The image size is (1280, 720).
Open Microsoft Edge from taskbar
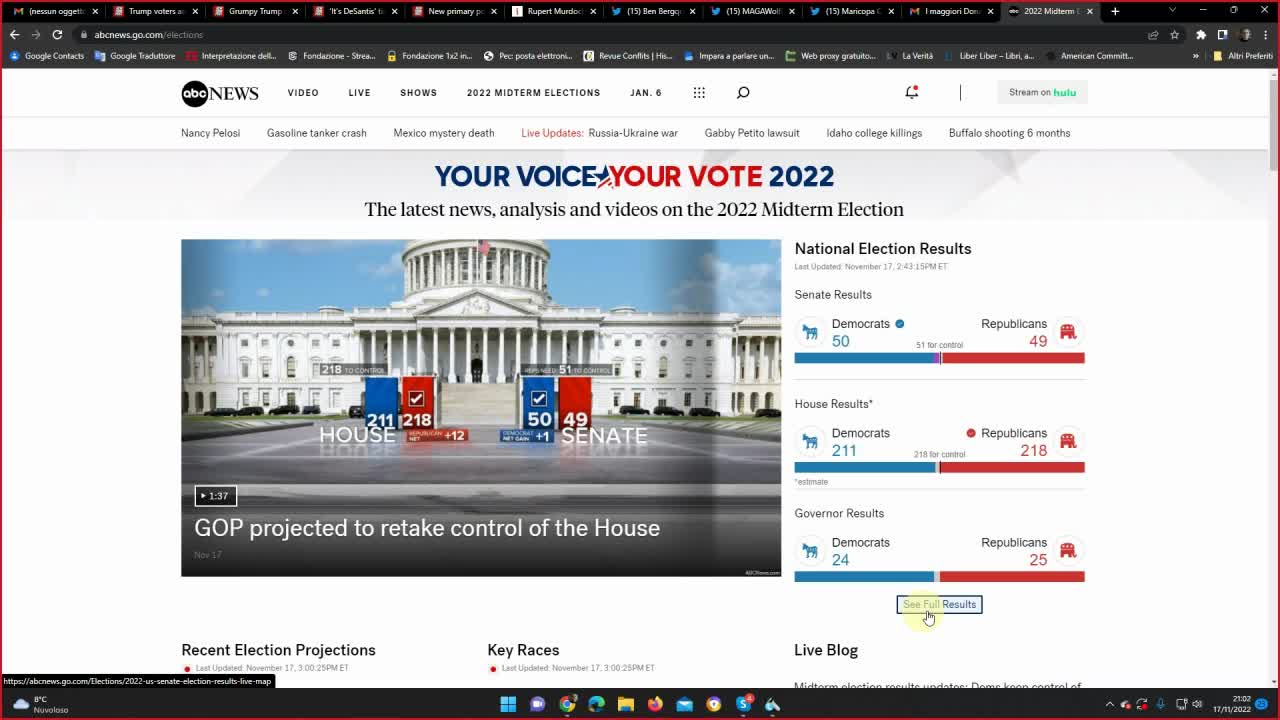click(597, 704)
